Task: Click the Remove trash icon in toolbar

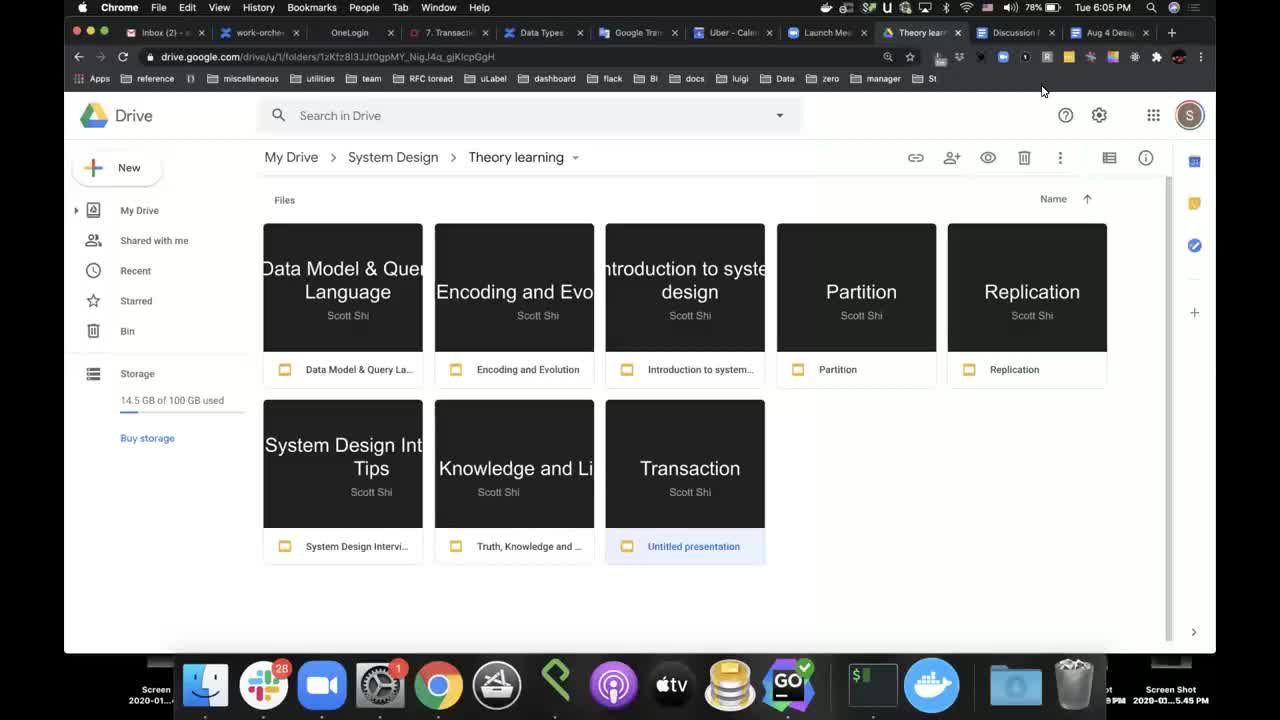Action: 1024,158
